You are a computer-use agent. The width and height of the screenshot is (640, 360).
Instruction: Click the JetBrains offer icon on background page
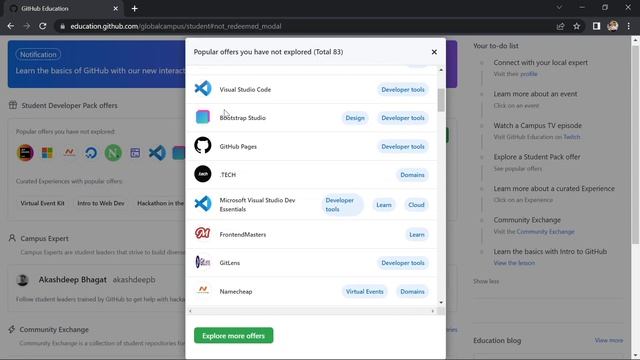[25, 153]
